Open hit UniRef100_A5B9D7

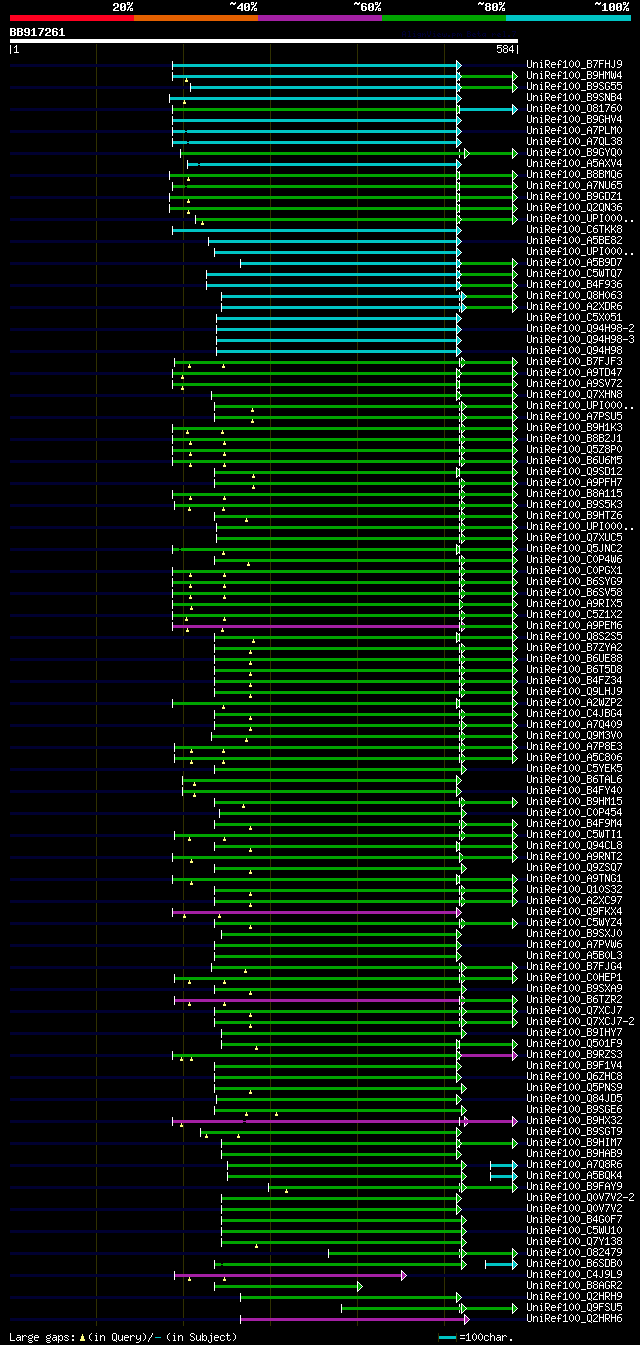coord(574,262)
